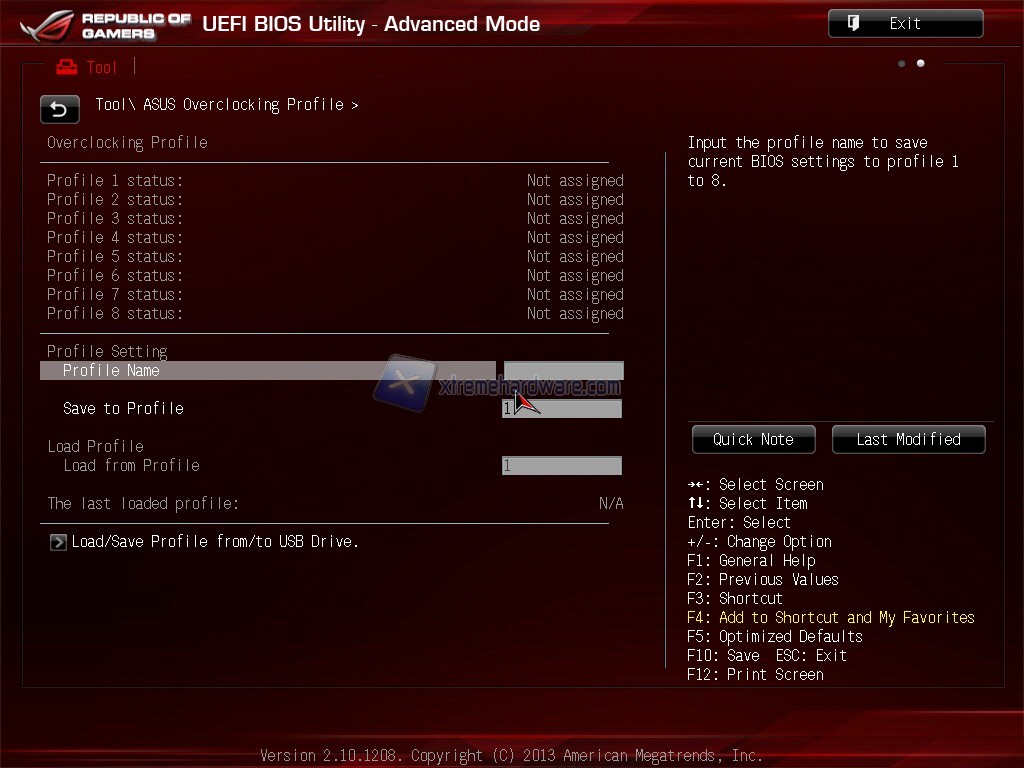Select the Save to Profile label
1024x768 pixels.
tap(123, 409)
